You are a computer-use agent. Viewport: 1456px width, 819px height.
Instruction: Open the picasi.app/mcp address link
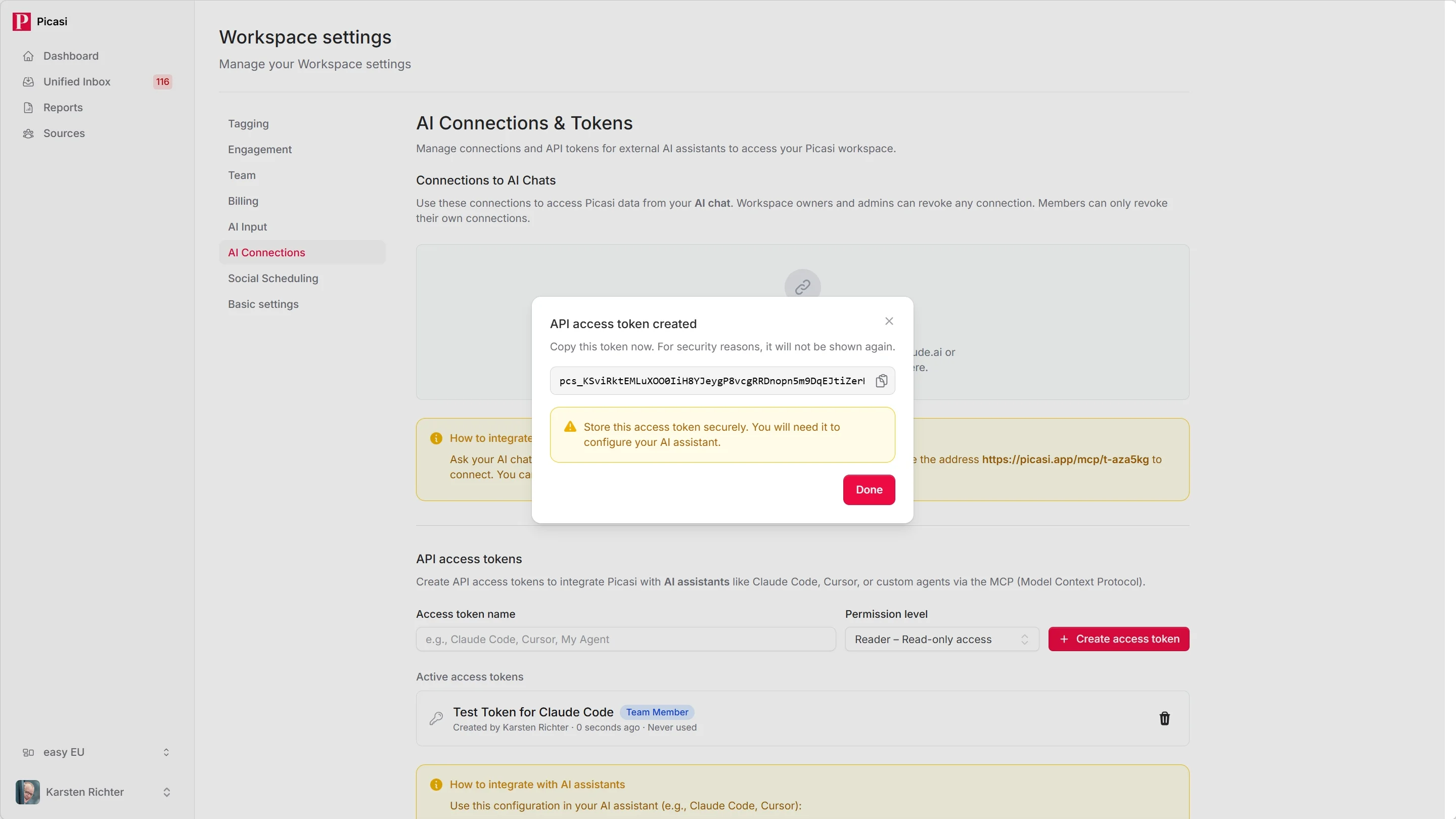(1065, 460)
